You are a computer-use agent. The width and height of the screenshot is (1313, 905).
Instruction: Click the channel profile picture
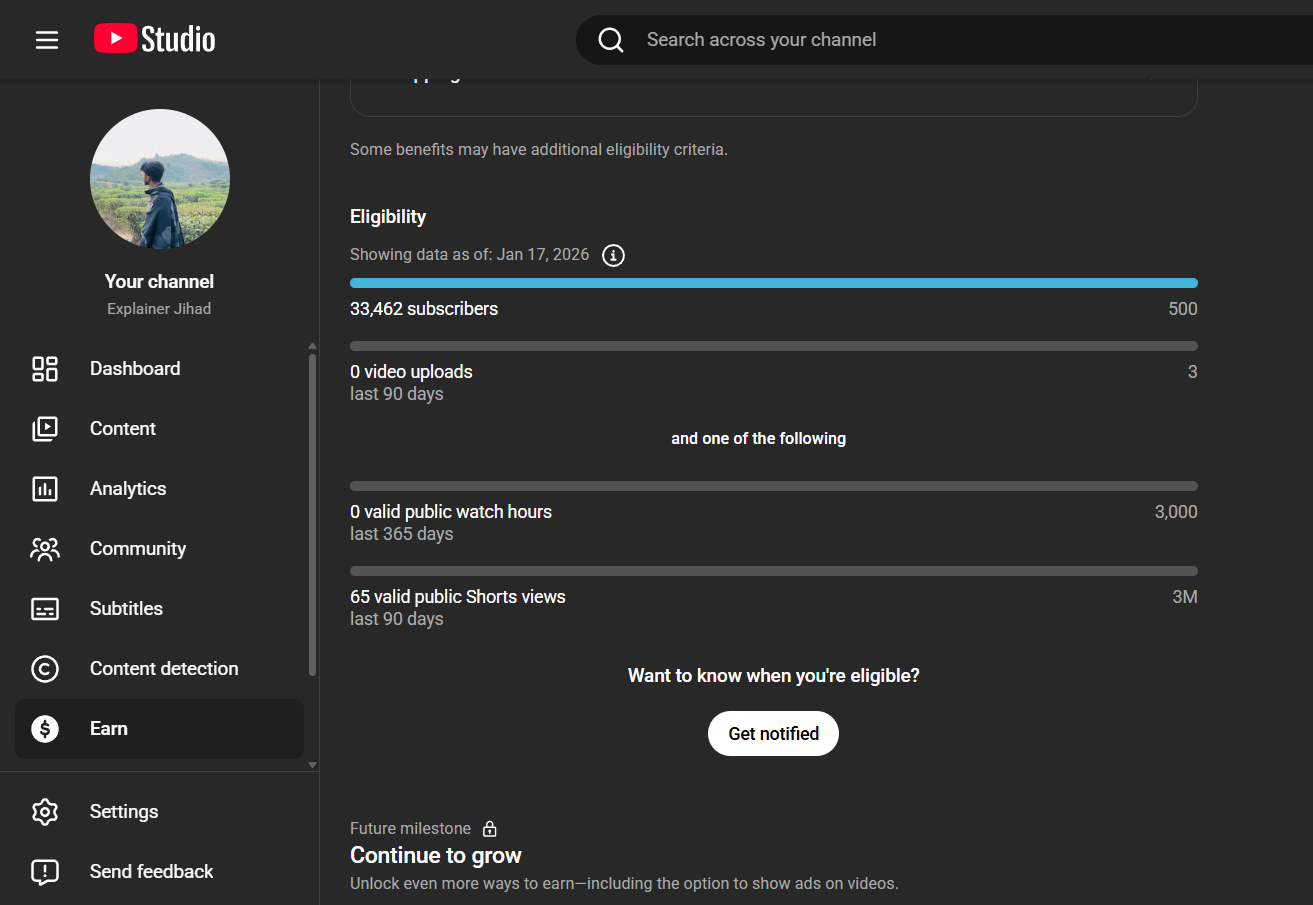[x=160, y=180]
